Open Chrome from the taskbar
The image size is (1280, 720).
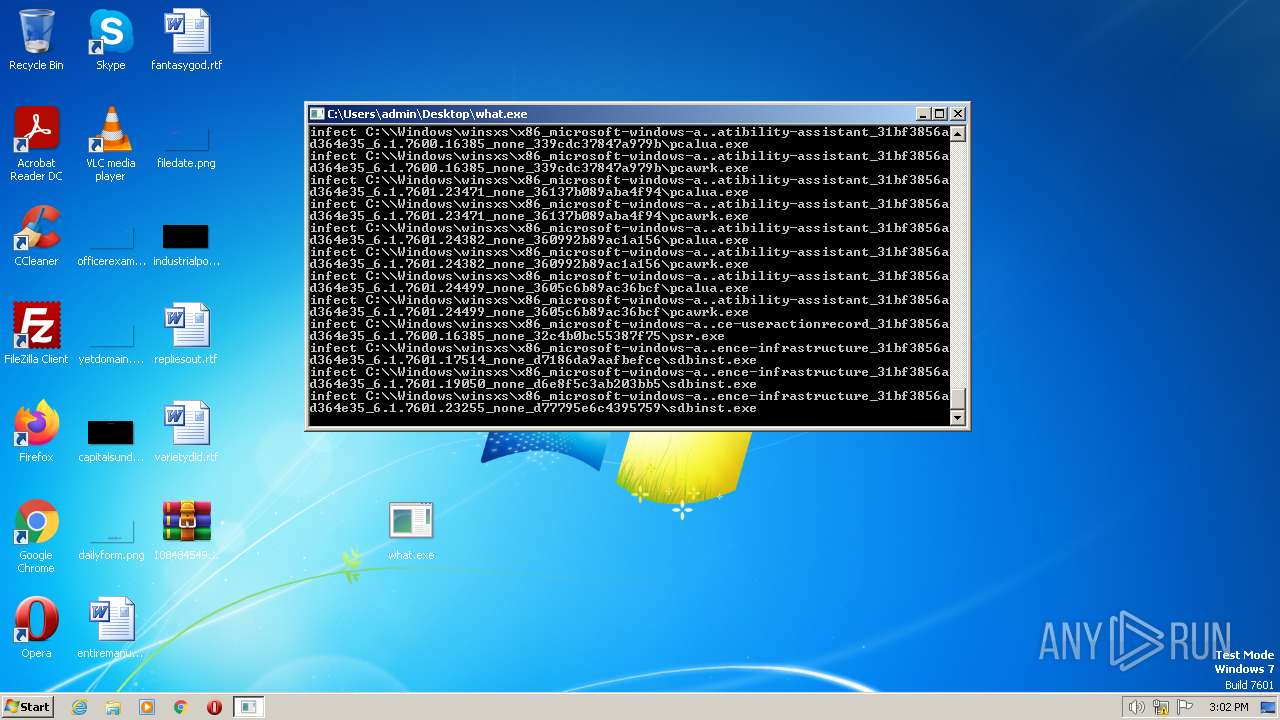coord(181,707)
